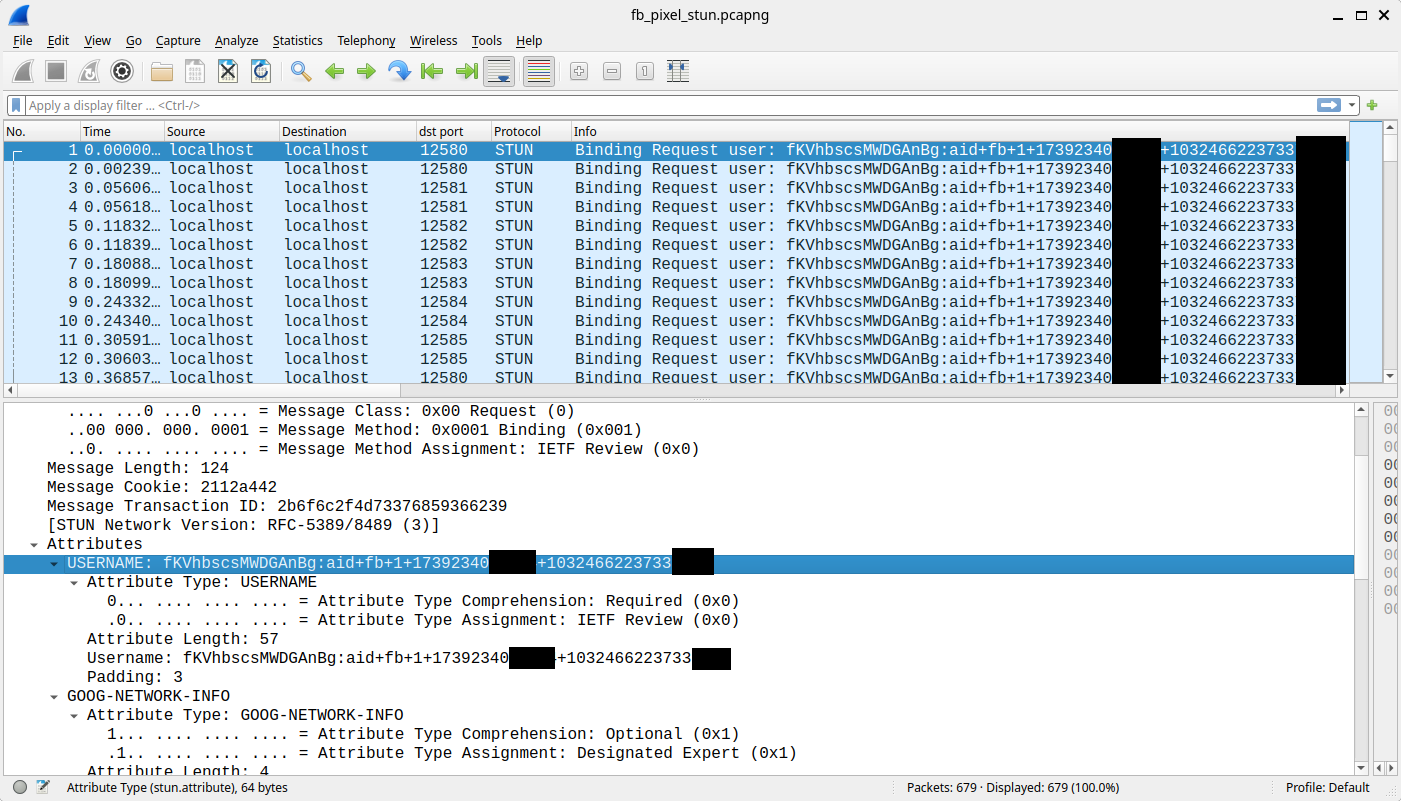Start a new packet capture
1401x801 pixels.
coord(22,71)
